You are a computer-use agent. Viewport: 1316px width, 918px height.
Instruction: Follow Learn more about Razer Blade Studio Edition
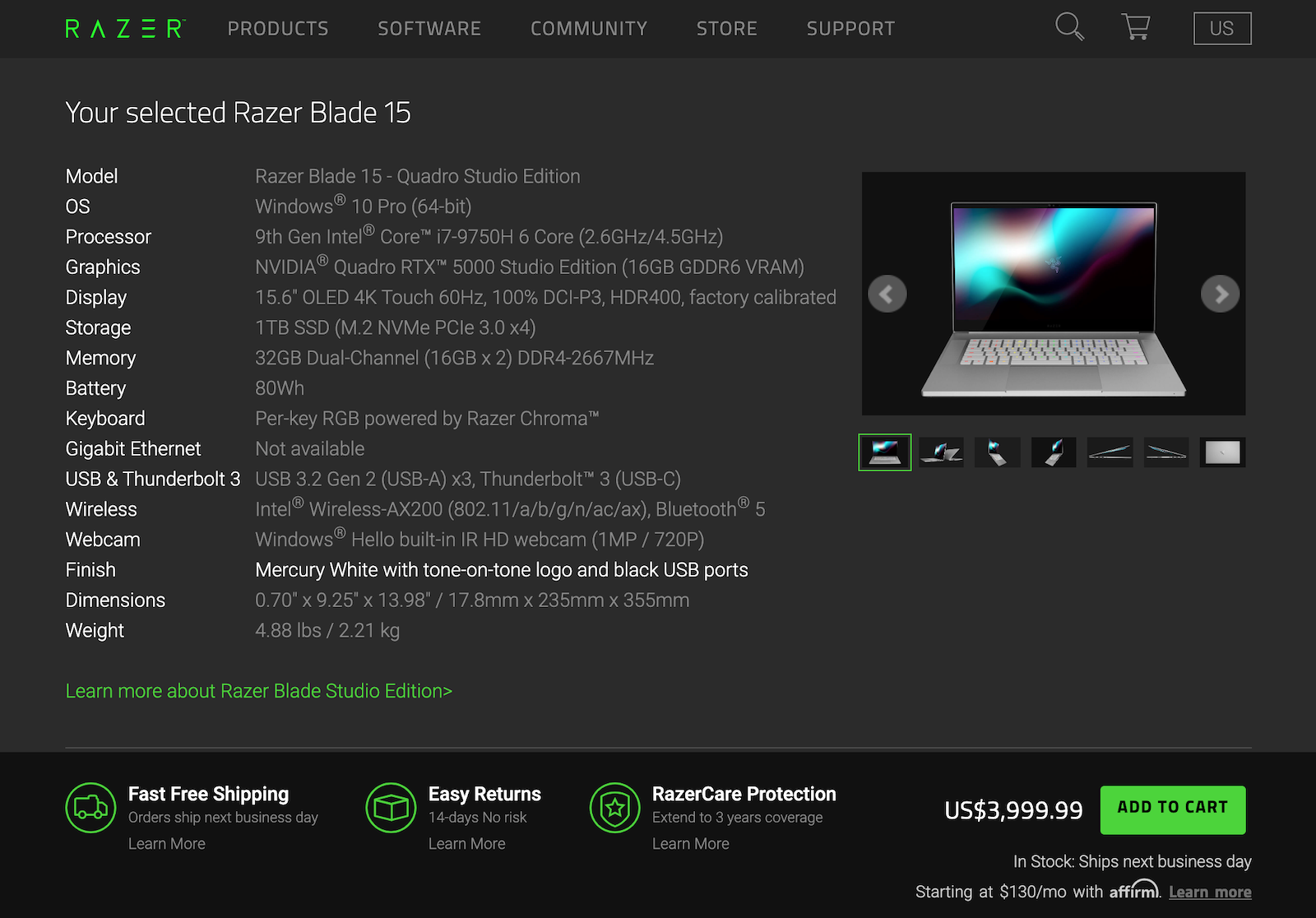(x=259, y=691)
